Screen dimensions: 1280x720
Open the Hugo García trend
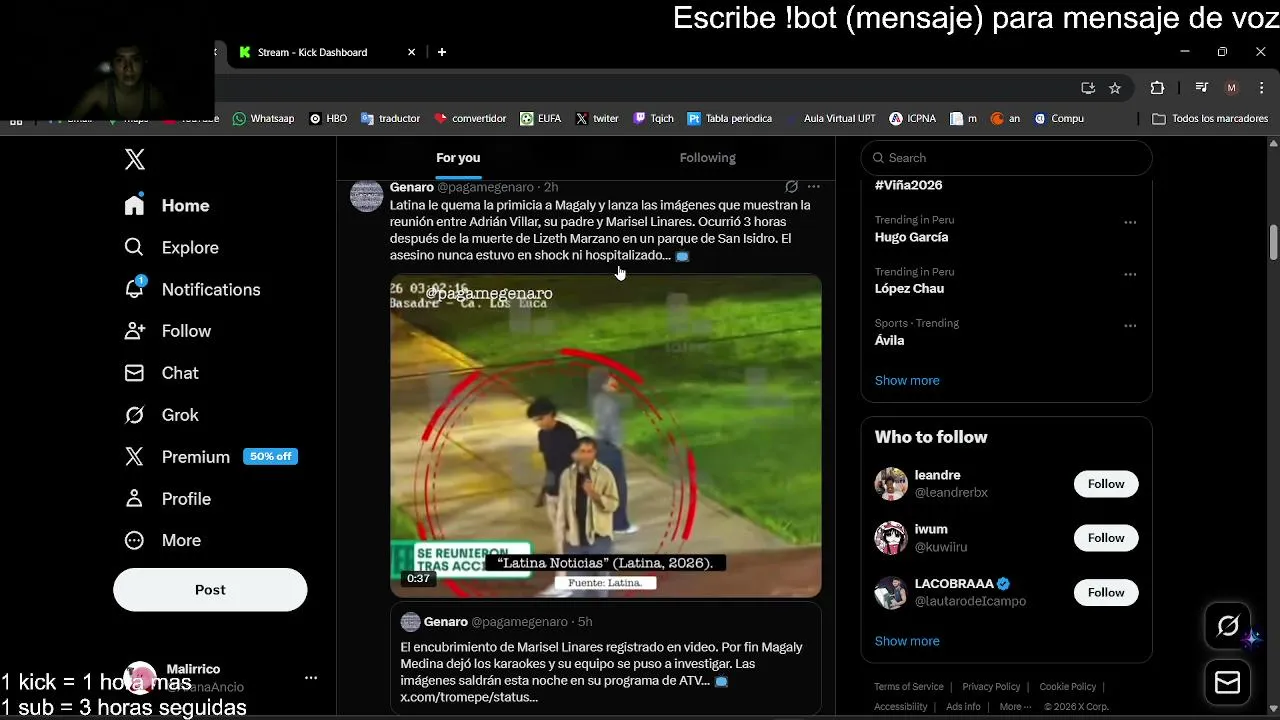(911, 237)
